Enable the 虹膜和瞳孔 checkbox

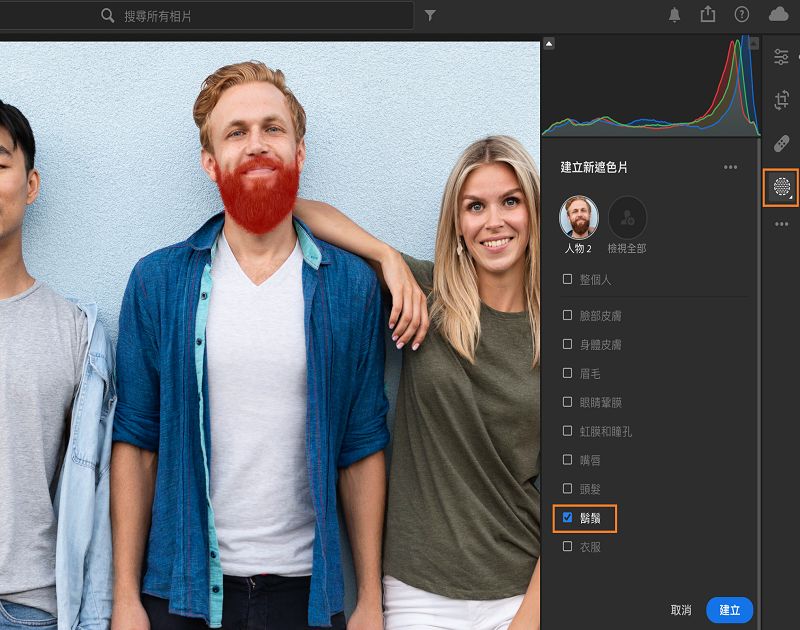(x=567, y=431)
